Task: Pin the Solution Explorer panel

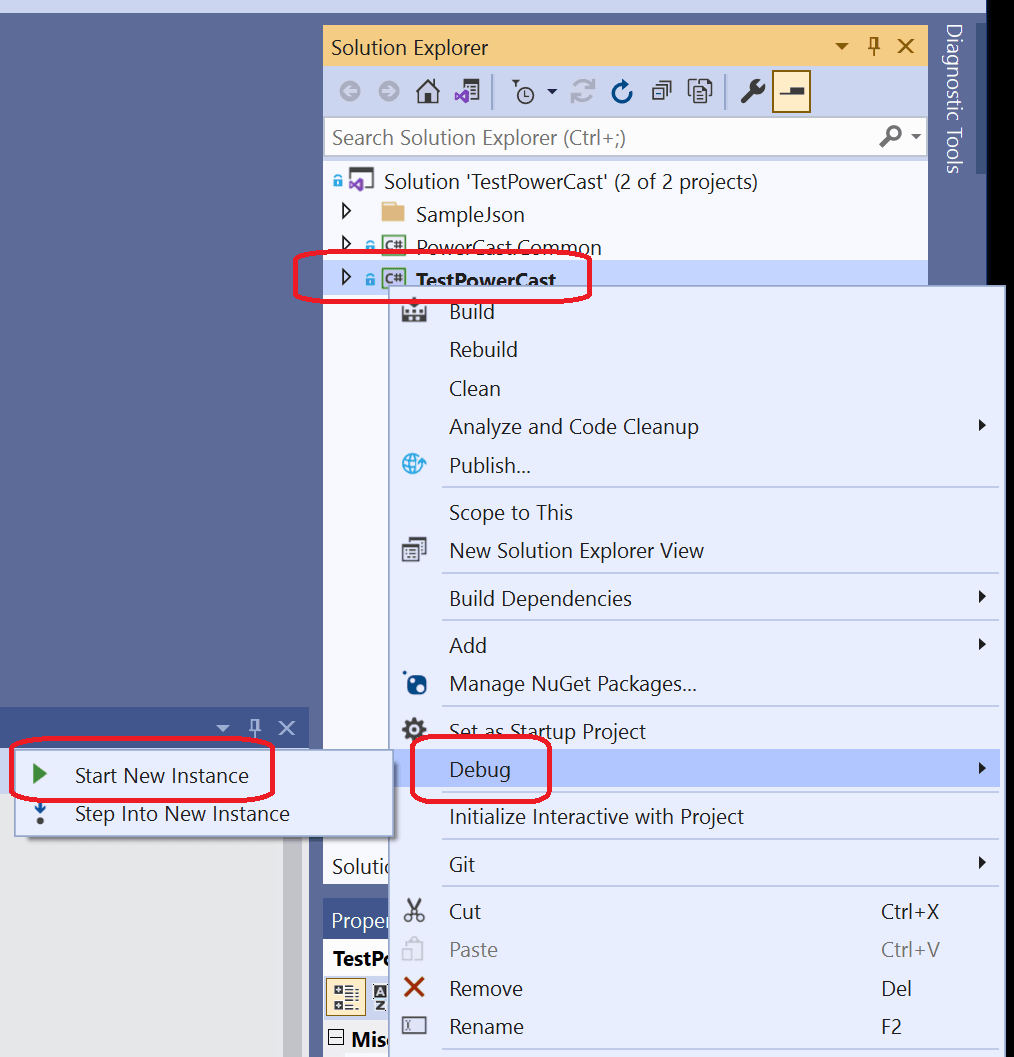Action: (x=874, y=47)
